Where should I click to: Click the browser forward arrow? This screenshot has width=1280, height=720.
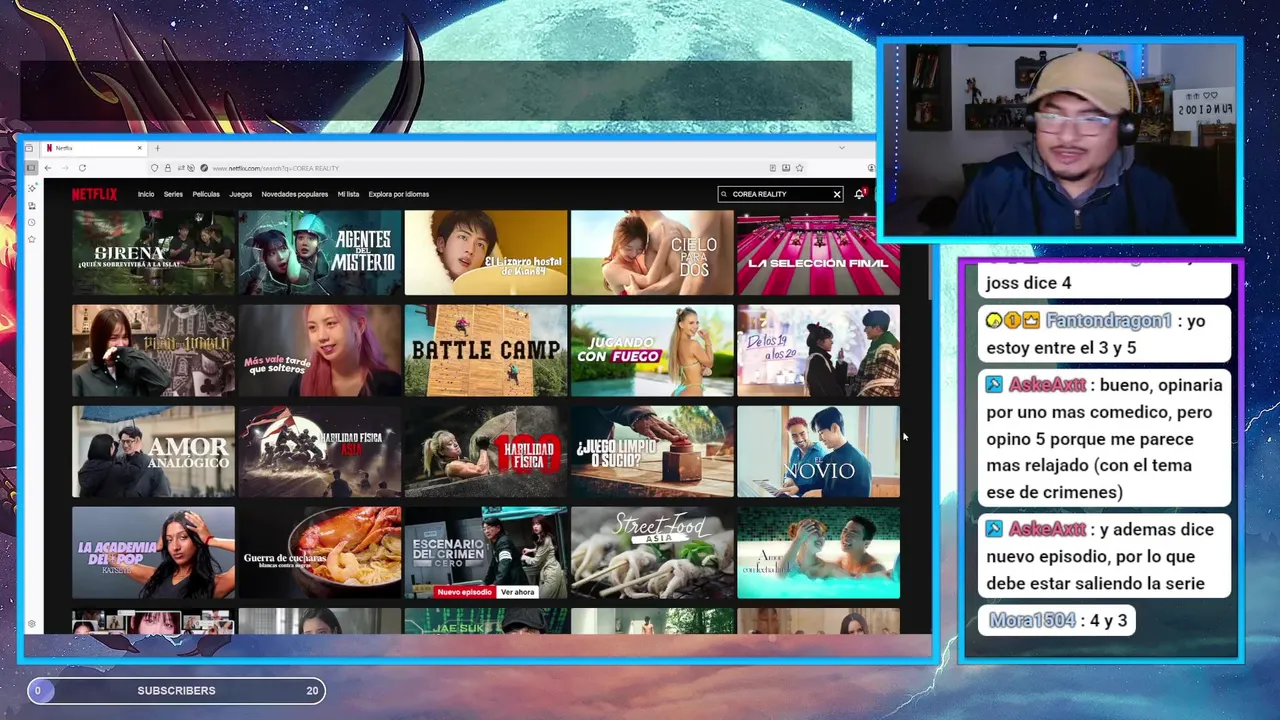(x=64, y=168)
